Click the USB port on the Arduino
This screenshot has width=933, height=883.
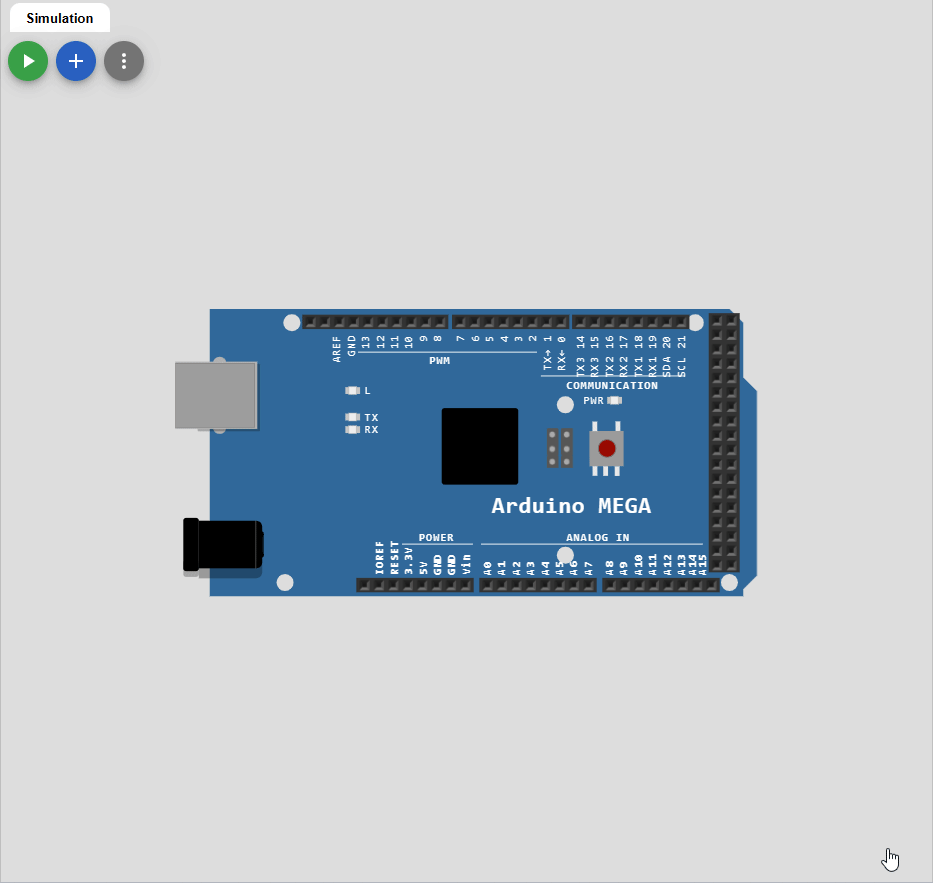coord(216,396)
